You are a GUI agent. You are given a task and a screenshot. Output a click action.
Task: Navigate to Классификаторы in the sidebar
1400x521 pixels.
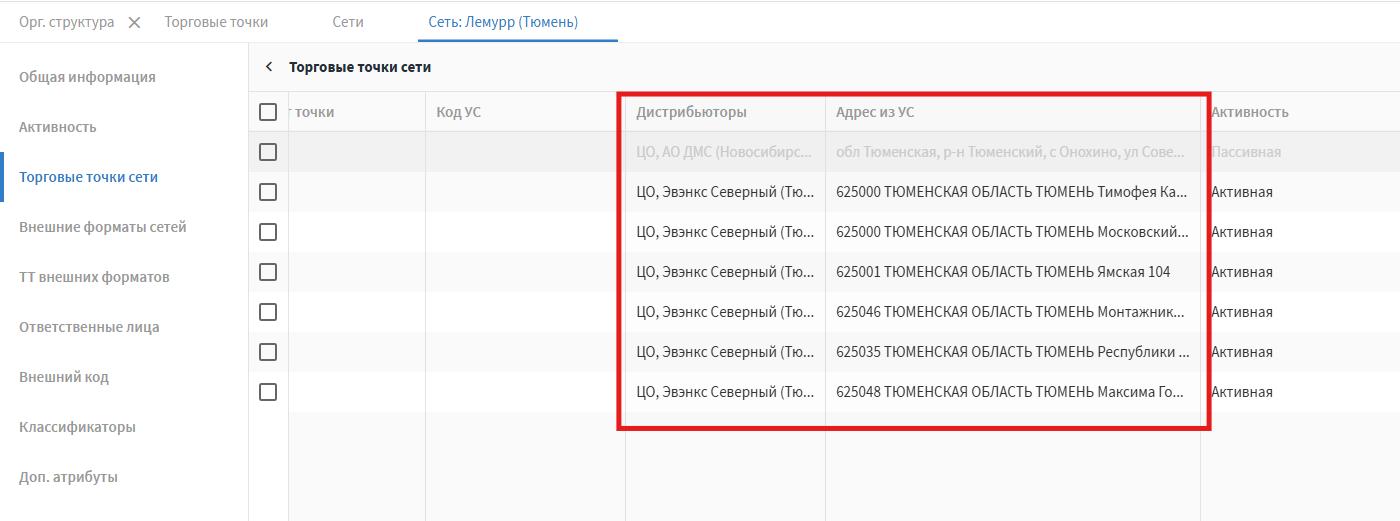click(77, 427)
